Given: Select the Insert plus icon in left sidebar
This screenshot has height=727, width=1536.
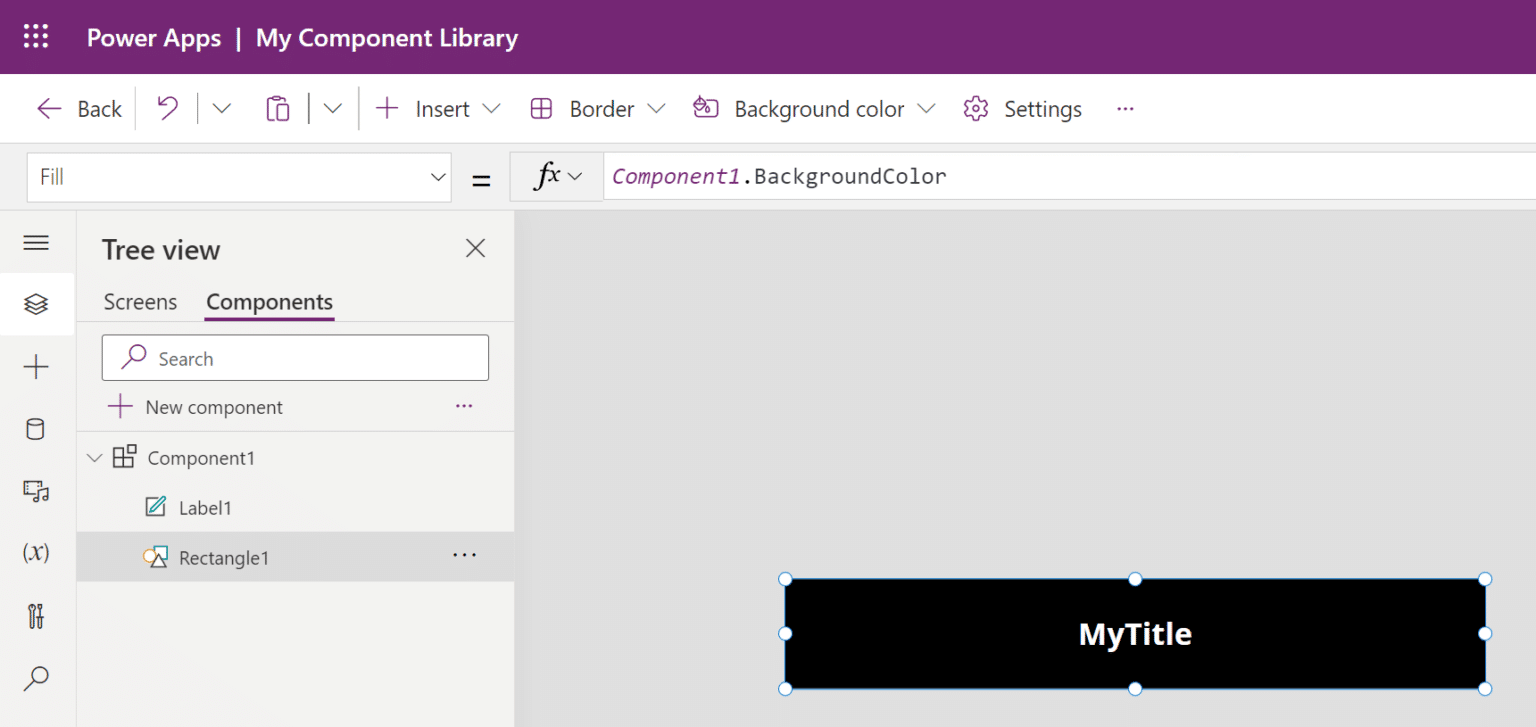Looking at the screenshot, I should pyautogui.click(x=36, y=366).
